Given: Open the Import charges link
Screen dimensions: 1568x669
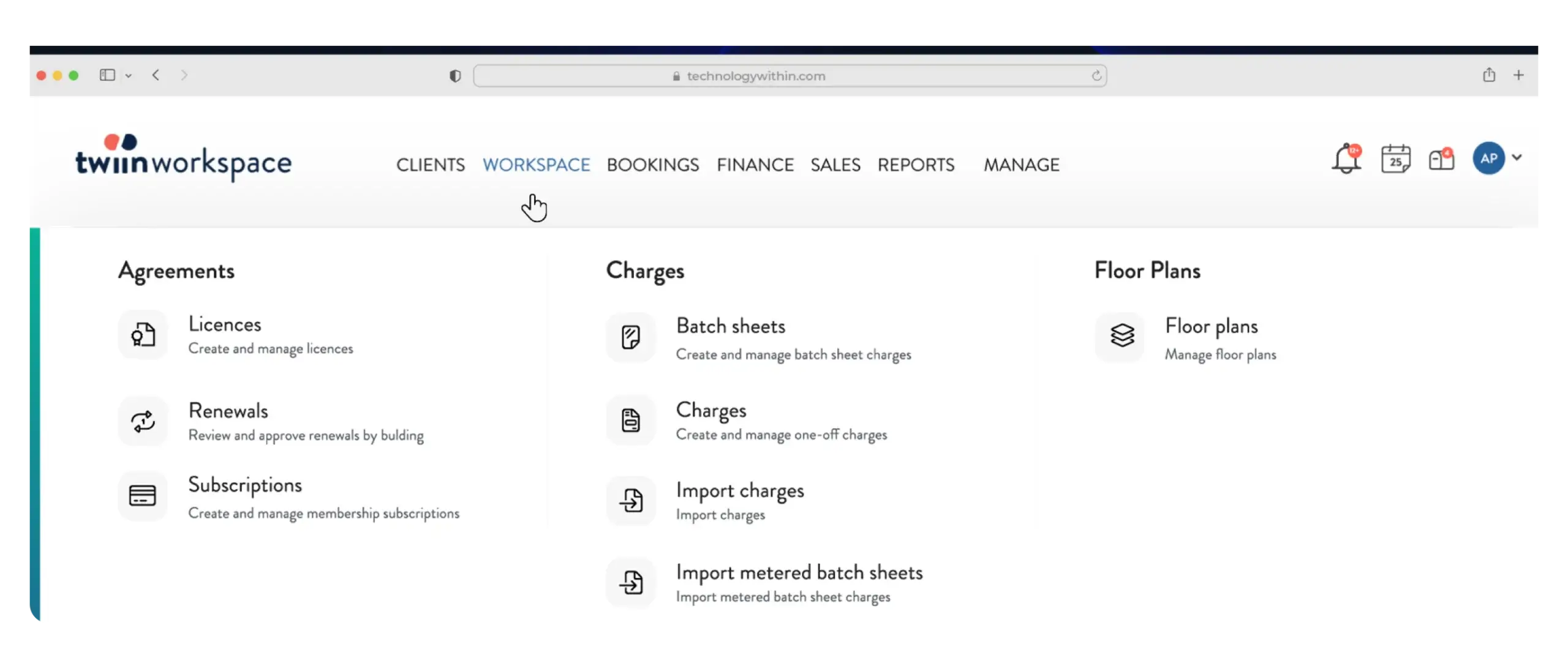Looking at the screenshot, I should pos(739,491).
